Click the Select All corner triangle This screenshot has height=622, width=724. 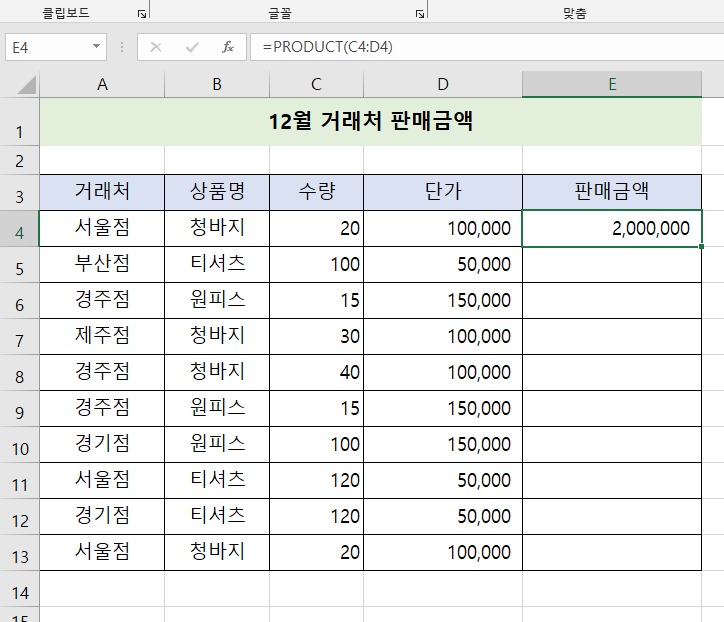click(27, 85)
